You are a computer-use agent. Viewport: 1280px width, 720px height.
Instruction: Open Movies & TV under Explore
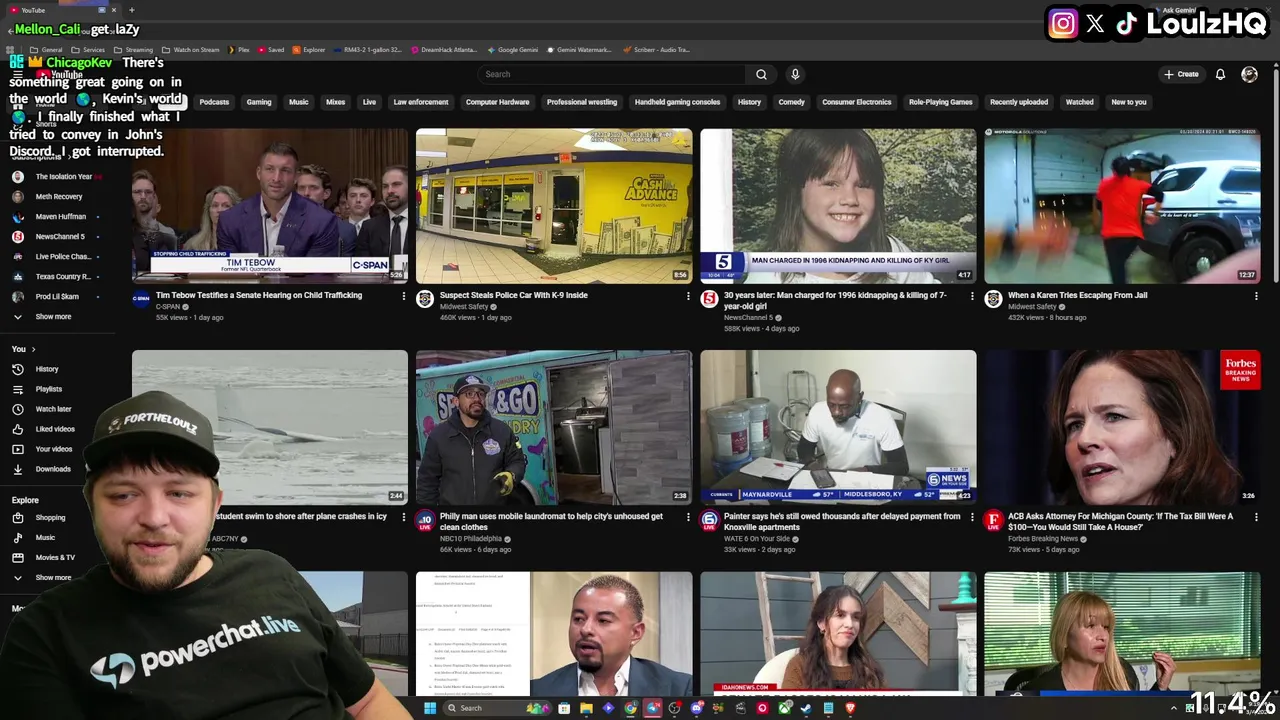tap(55, 558)
